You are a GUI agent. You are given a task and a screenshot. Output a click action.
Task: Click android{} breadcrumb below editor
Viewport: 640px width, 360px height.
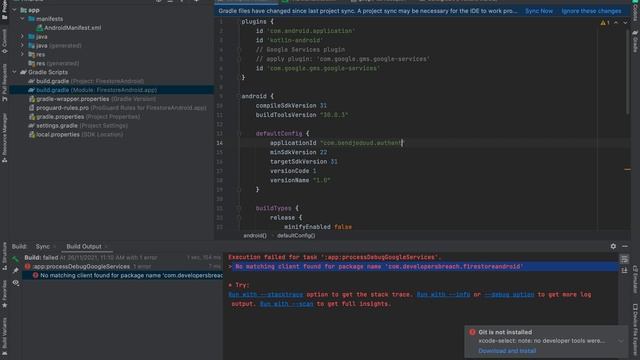pos(255,236)
